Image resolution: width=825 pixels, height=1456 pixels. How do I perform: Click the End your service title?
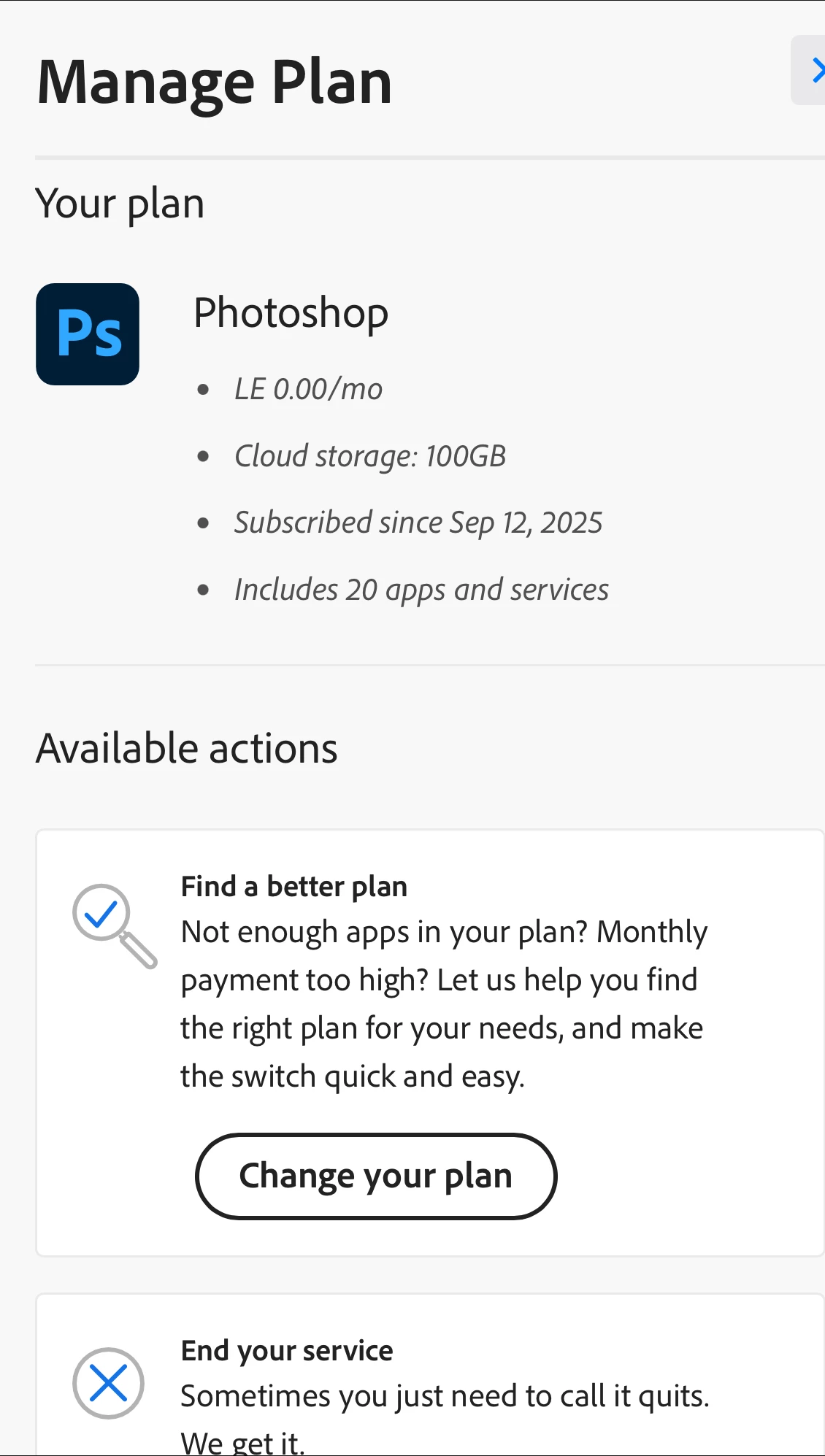coord(287,1351)
